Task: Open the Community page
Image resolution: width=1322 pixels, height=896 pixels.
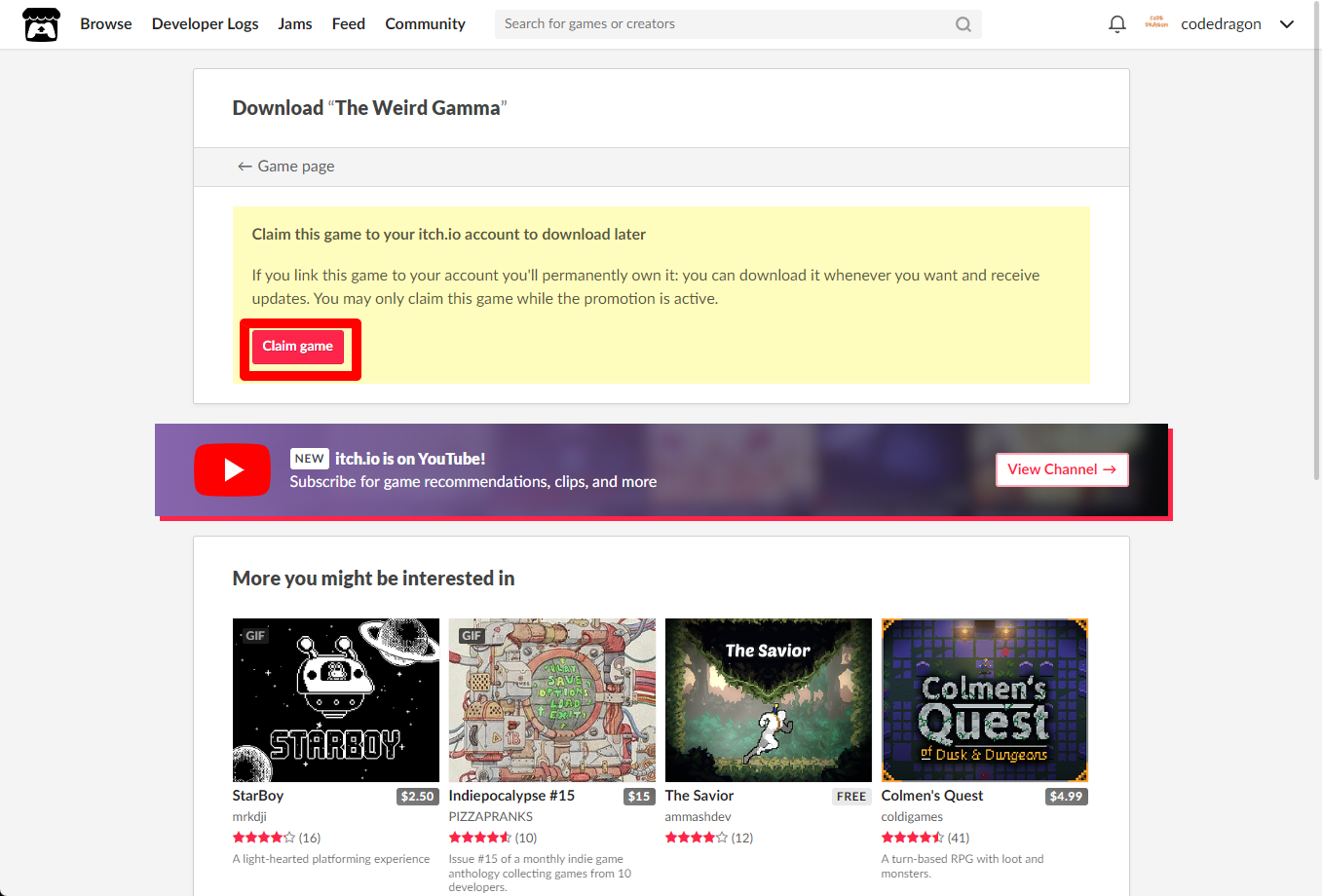Action: [x=425, y=24]
